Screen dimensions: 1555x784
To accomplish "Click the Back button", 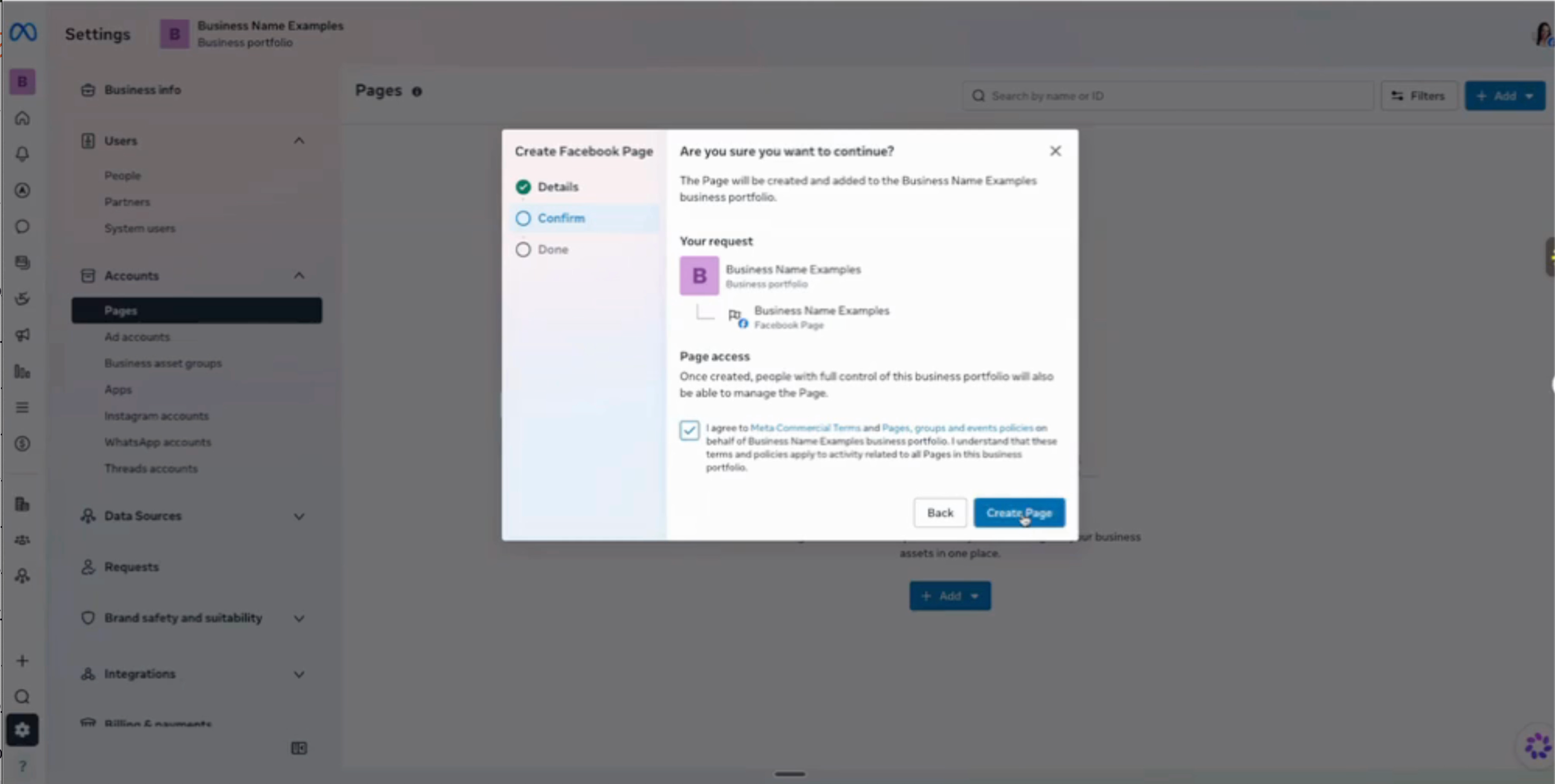I will pyautogui.click(x=940, y=513).
